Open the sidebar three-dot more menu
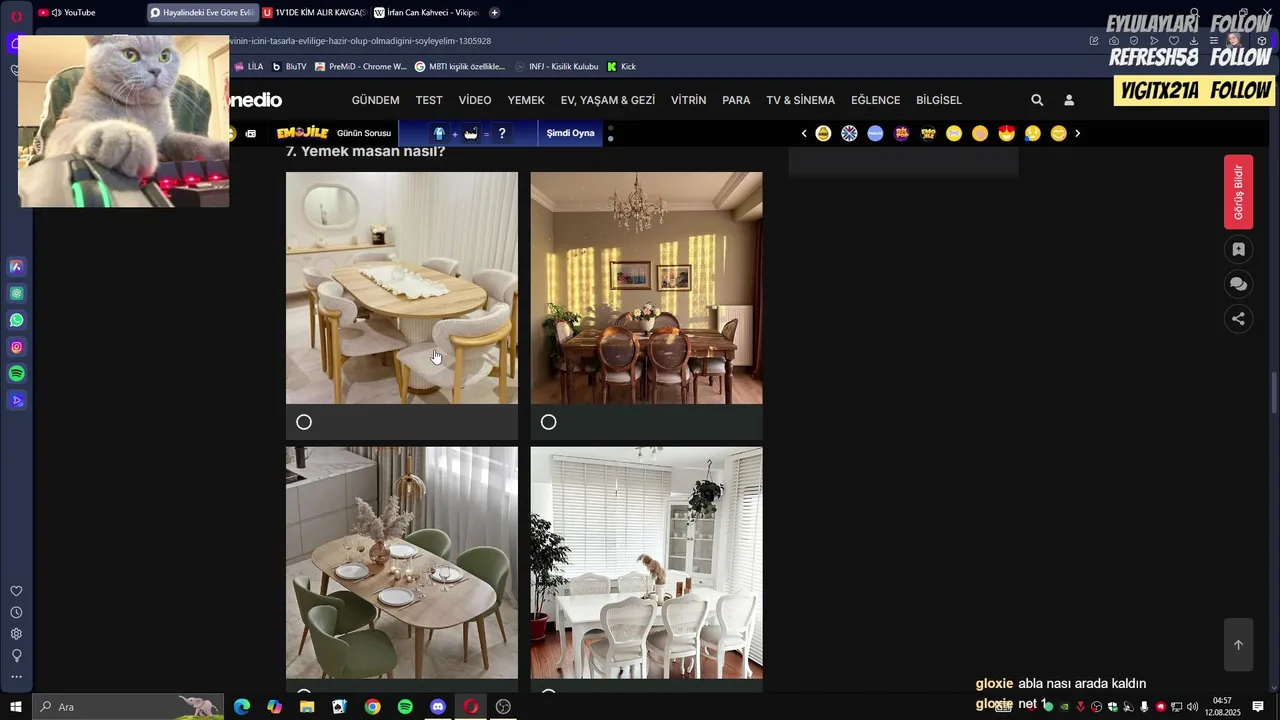The image size is (1280, 720). tap(16, 677)
